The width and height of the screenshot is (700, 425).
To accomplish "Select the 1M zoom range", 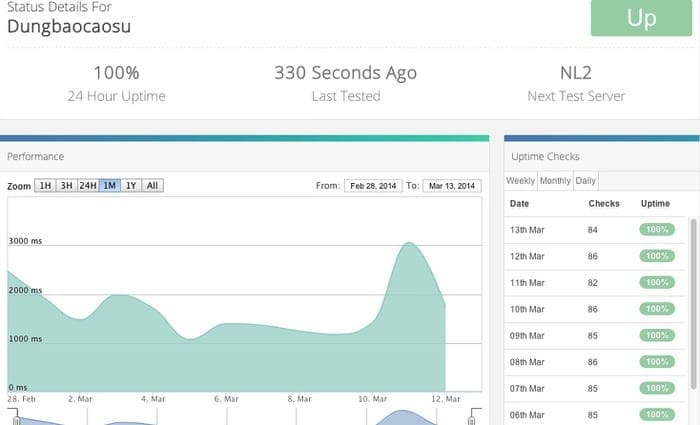I will pos(110,185).
